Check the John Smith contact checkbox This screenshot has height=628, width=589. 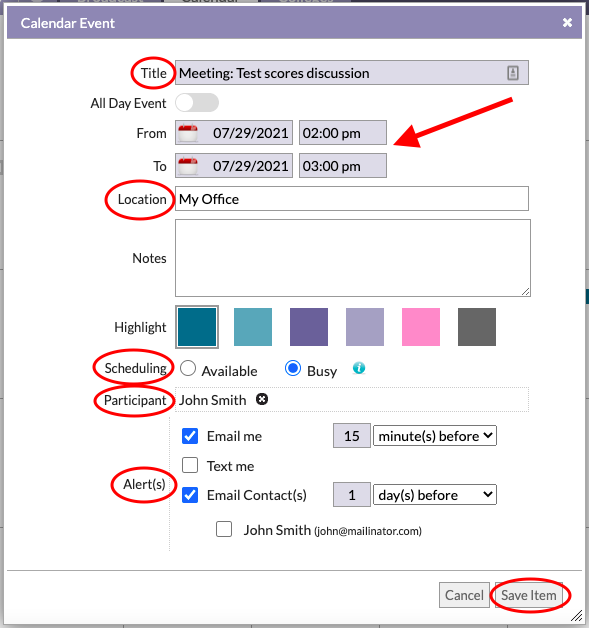click(x=224, y=529)
